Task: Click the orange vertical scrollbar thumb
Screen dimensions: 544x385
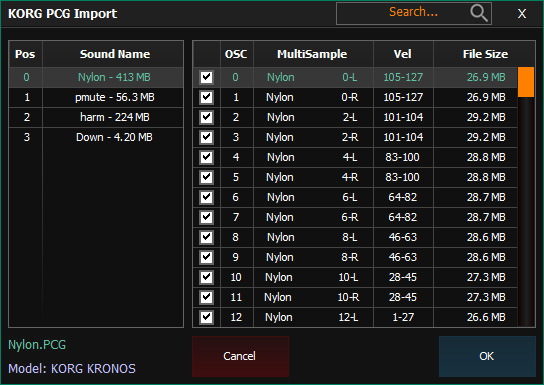Action: (526, 82)
